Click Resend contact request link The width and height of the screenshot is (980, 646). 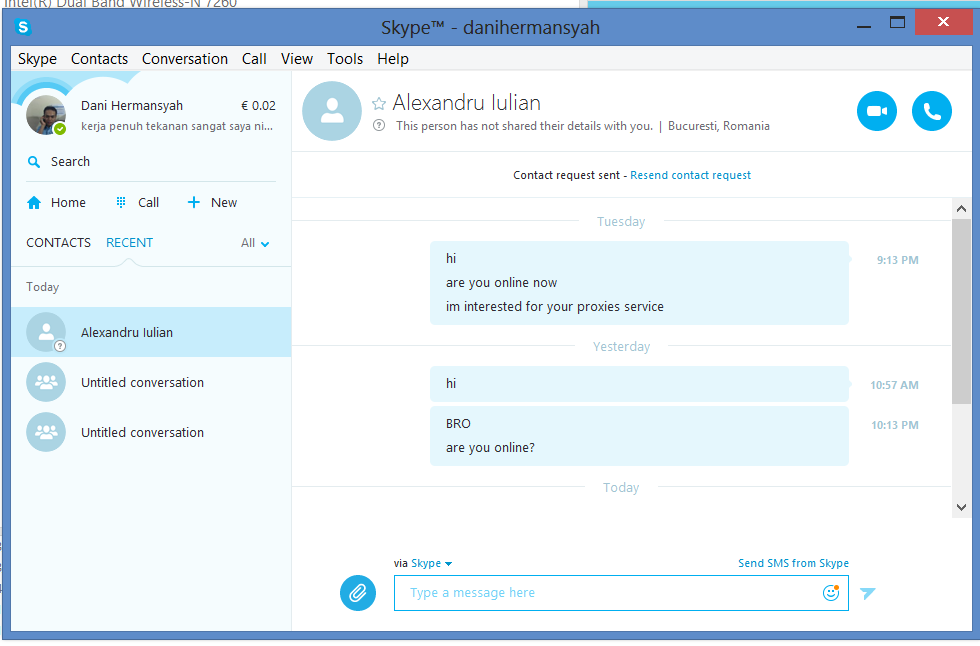coord(691,176)
